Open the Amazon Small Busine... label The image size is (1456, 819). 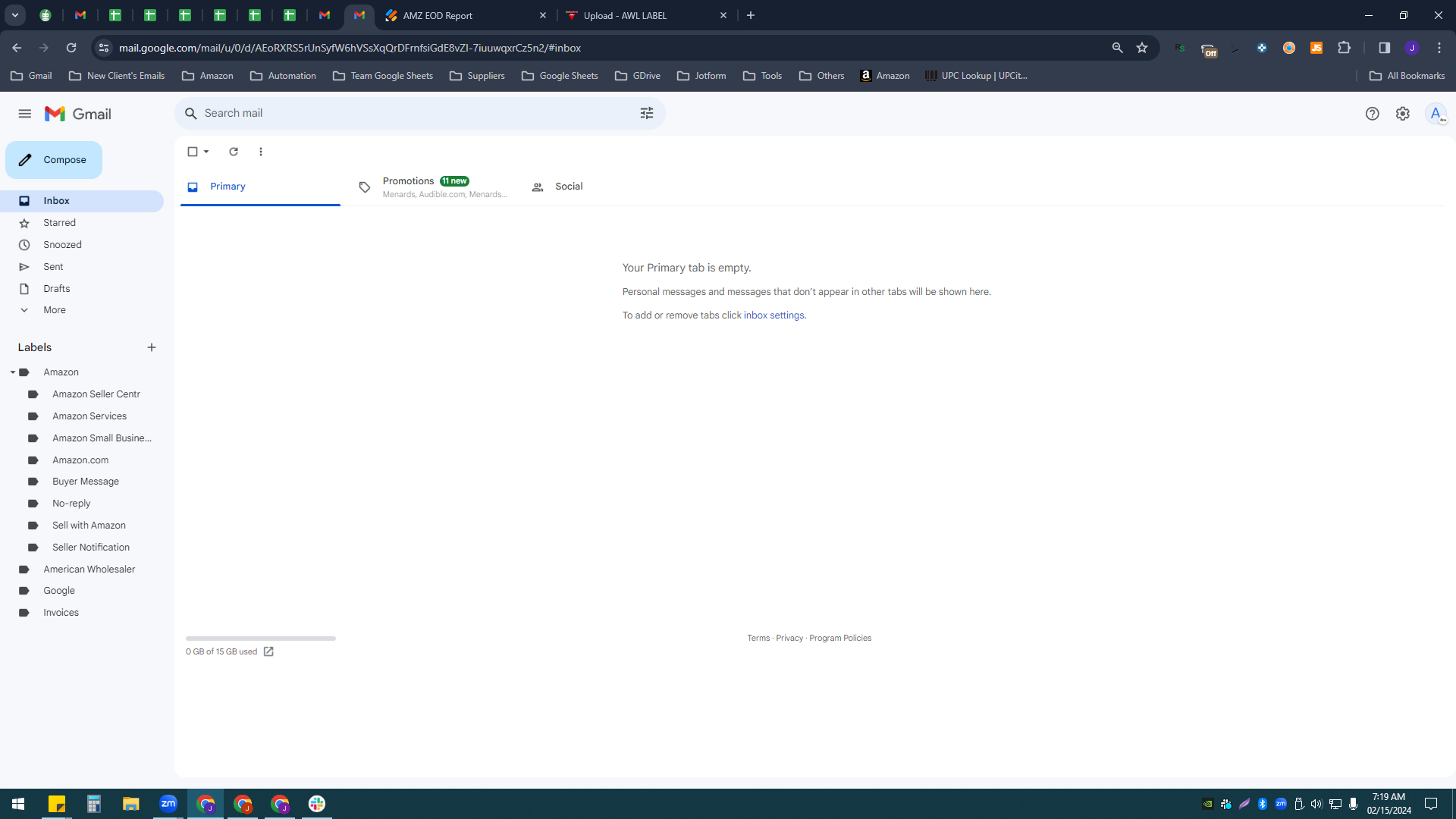point(102,438)
